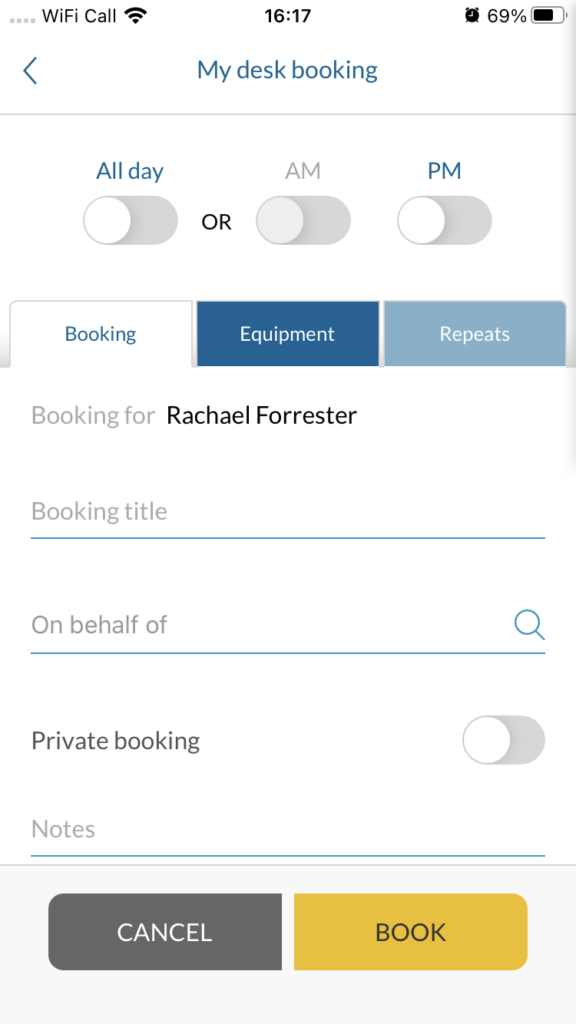576x1024 pixels.
Task: Switch on the AM toggle
Action: (303, 221)
